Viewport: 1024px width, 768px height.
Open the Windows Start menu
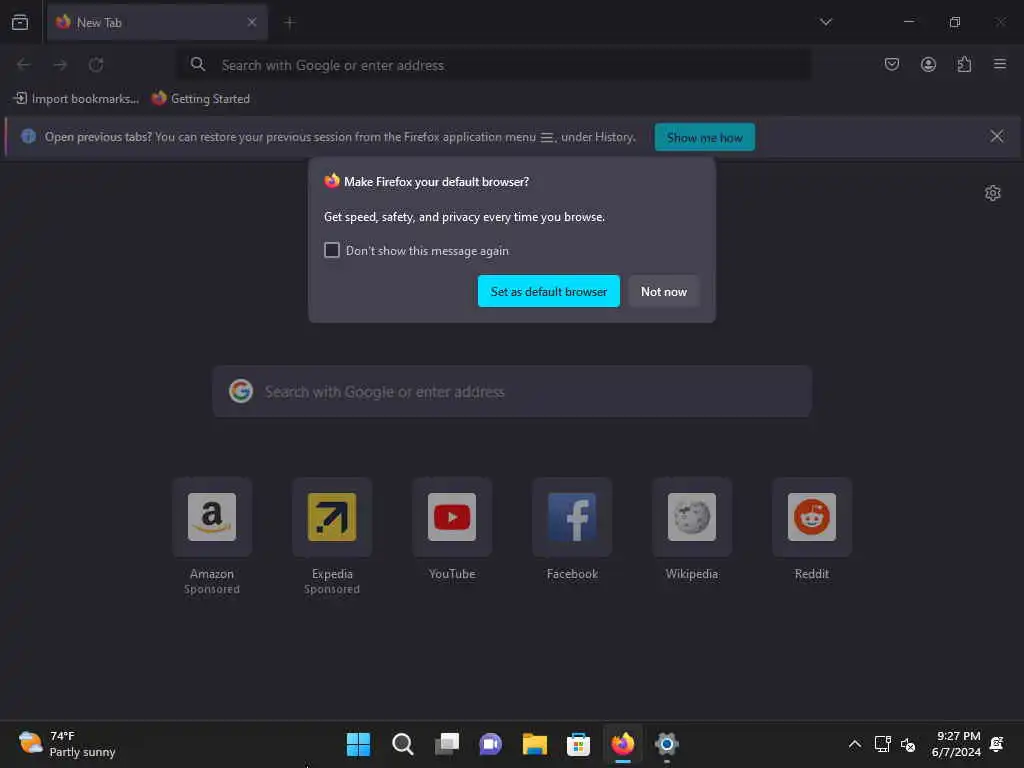tap(359, 744)
